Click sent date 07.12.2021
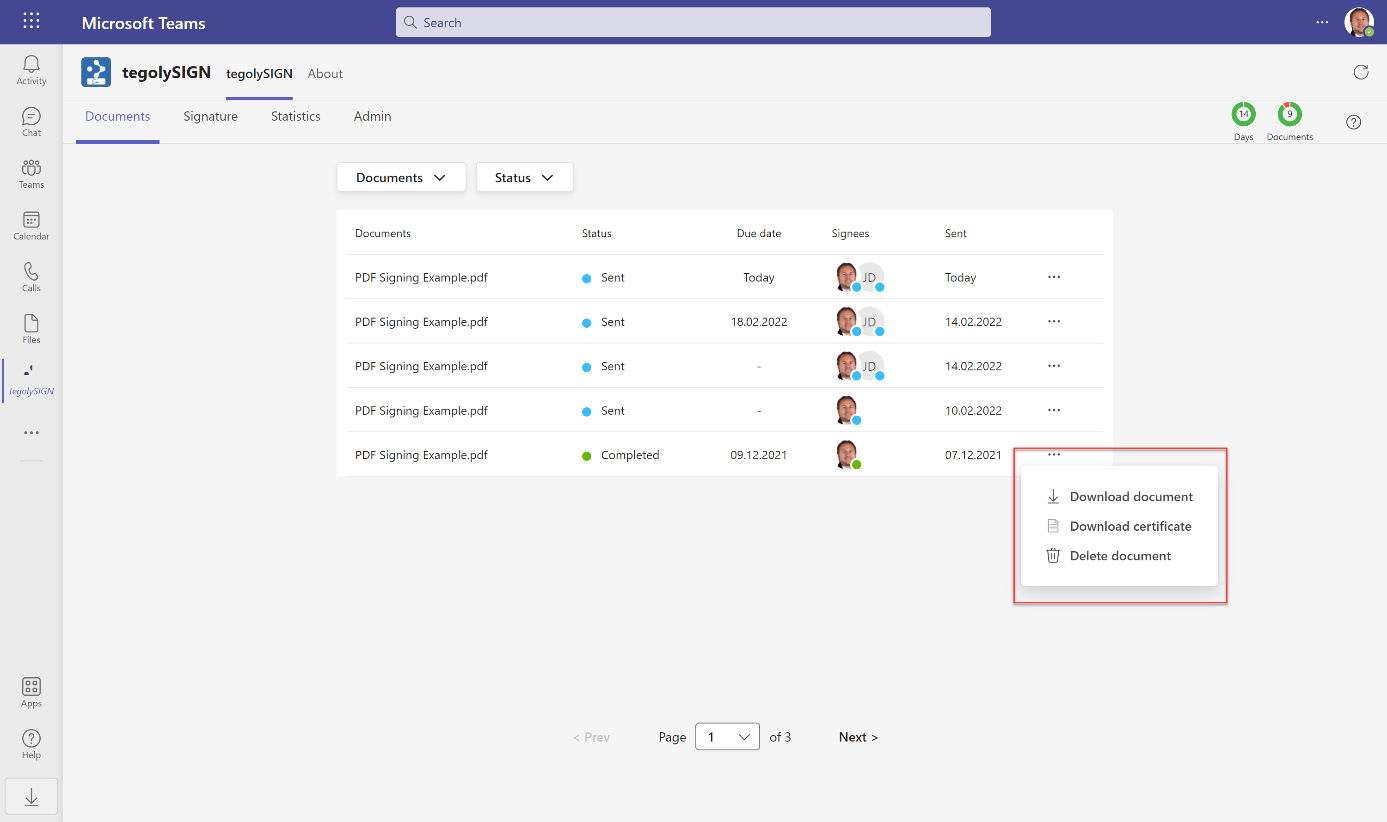The image size is (1387, 822). 973,455
